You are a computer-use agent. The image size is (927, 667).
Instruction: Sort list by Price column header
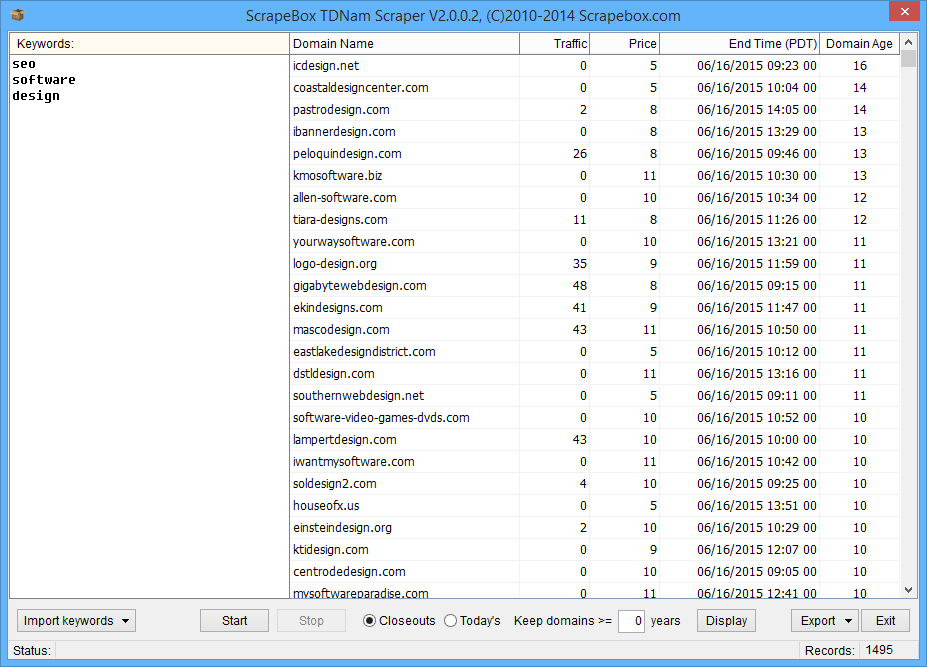(x=625, y=44)
